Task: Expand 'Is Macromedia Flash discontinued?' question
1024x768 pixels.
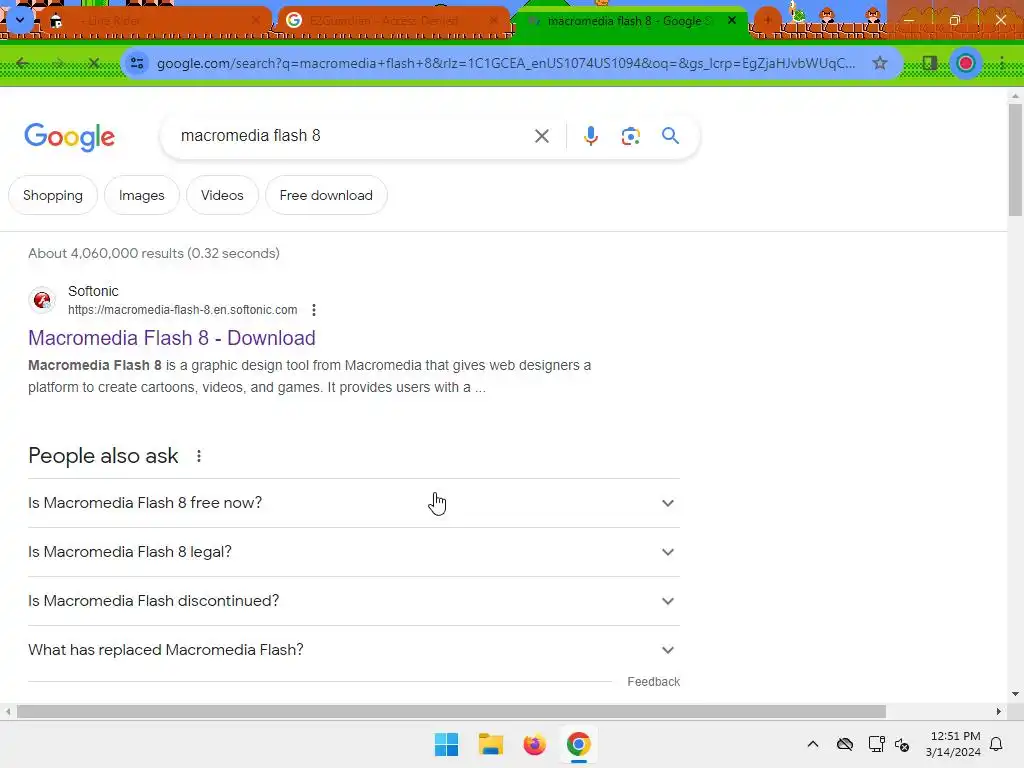Action: (354, 601)
